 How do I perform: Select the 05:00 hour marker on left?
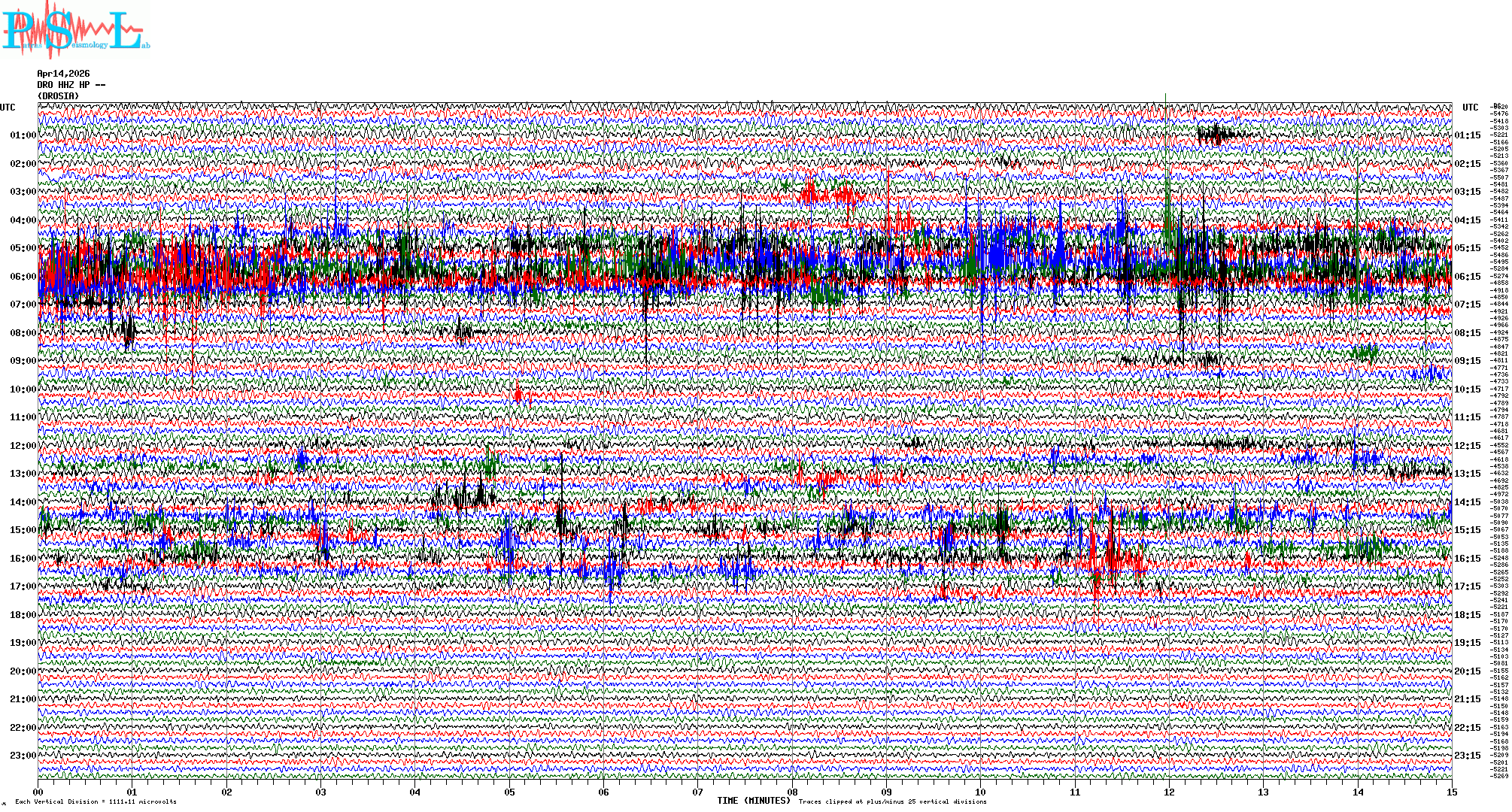(x=23, y=248)
